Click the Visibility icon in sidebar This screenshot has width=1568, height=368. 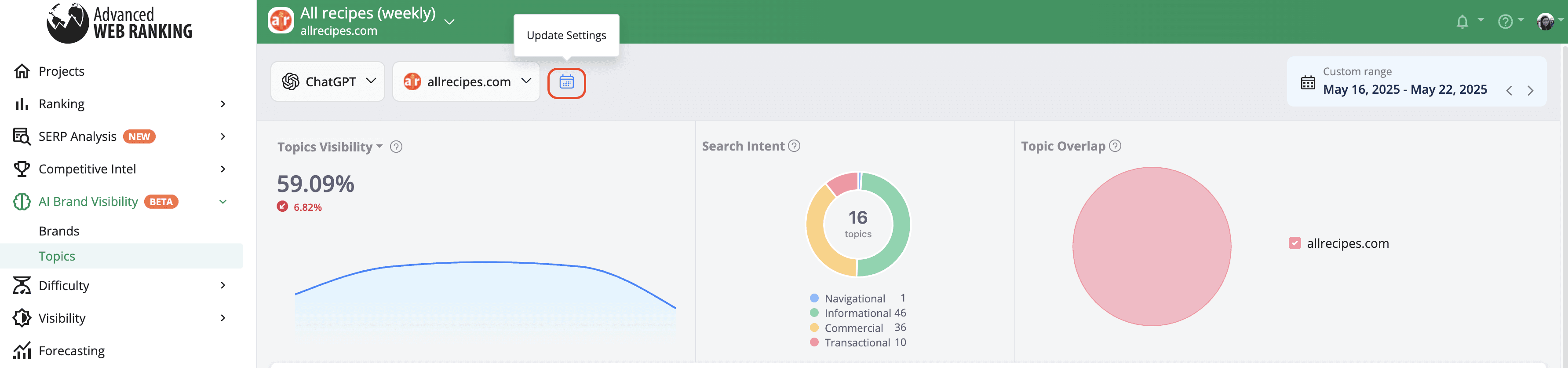click(22, 318)
